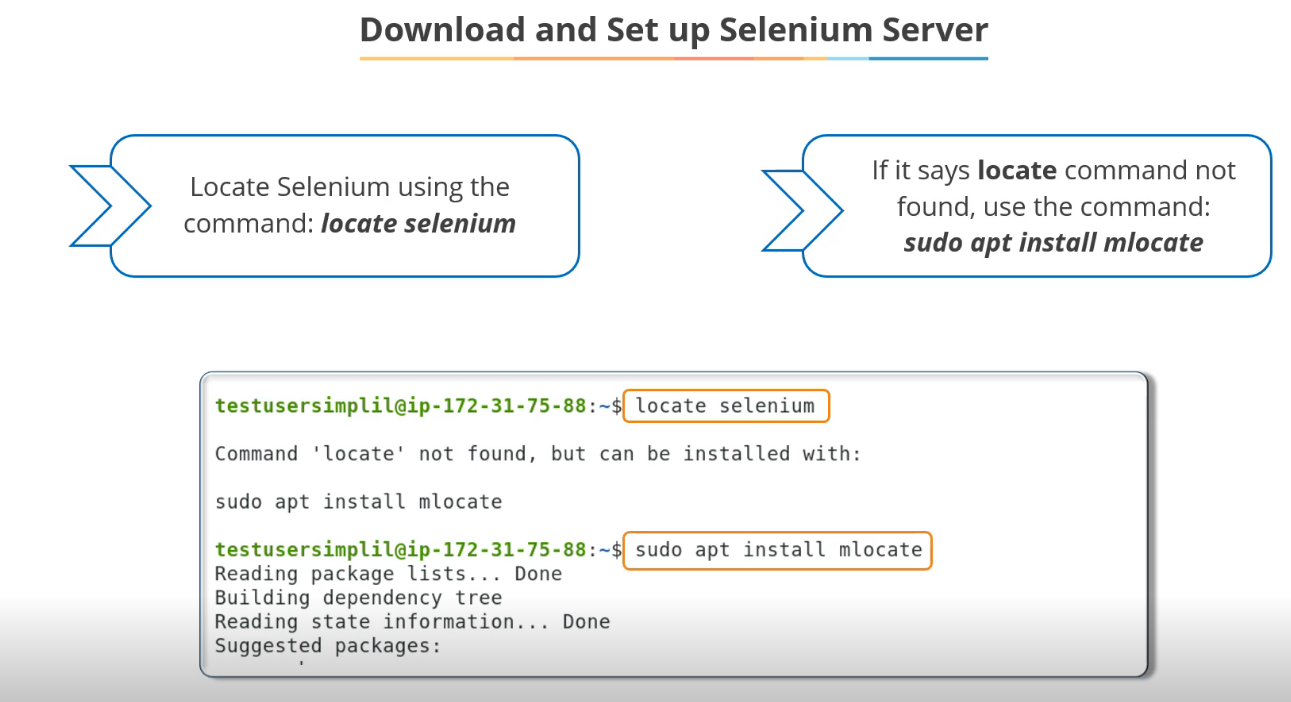The image size is (1291, 702).
Task: Click unboxed 'sudo apt install mlocate' terminal output line
Action: (358, 502)
